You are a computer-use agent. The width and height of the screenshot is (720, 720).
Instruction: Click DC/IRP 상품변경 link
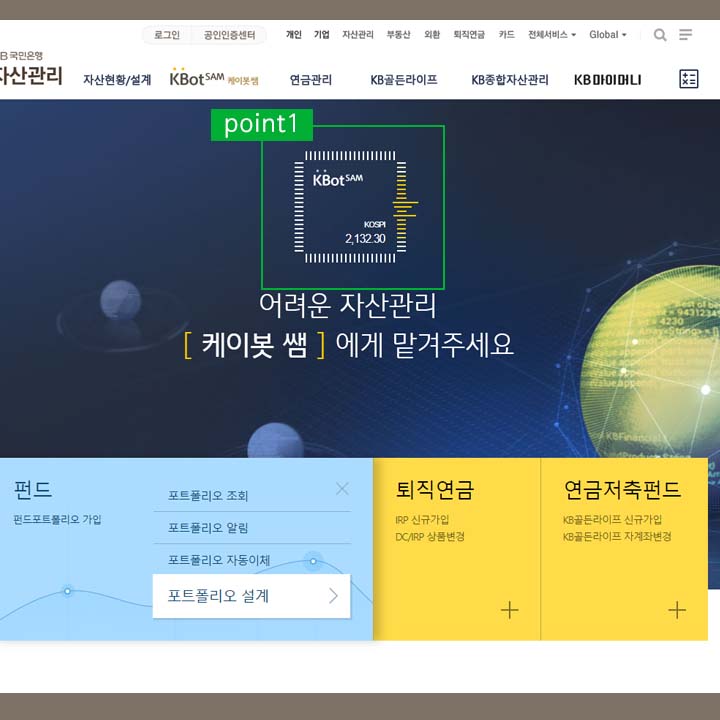430,536
